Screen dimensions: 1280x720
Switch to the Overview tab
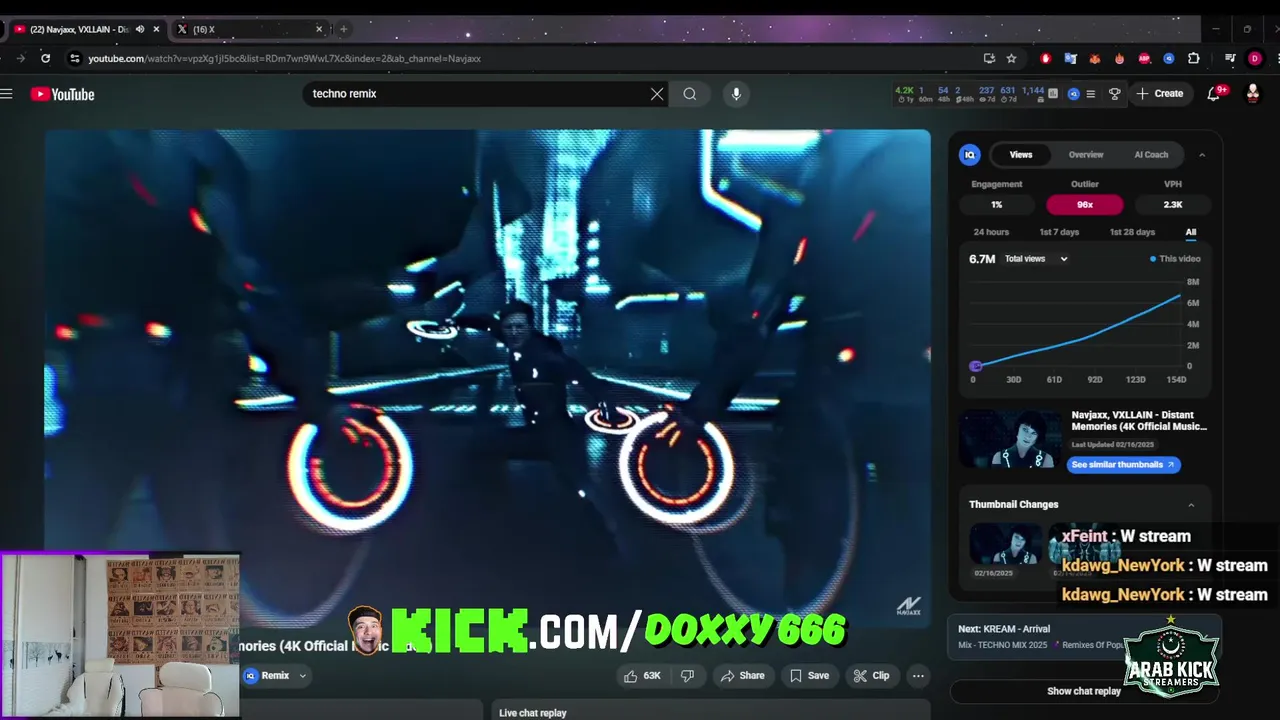1086,155
